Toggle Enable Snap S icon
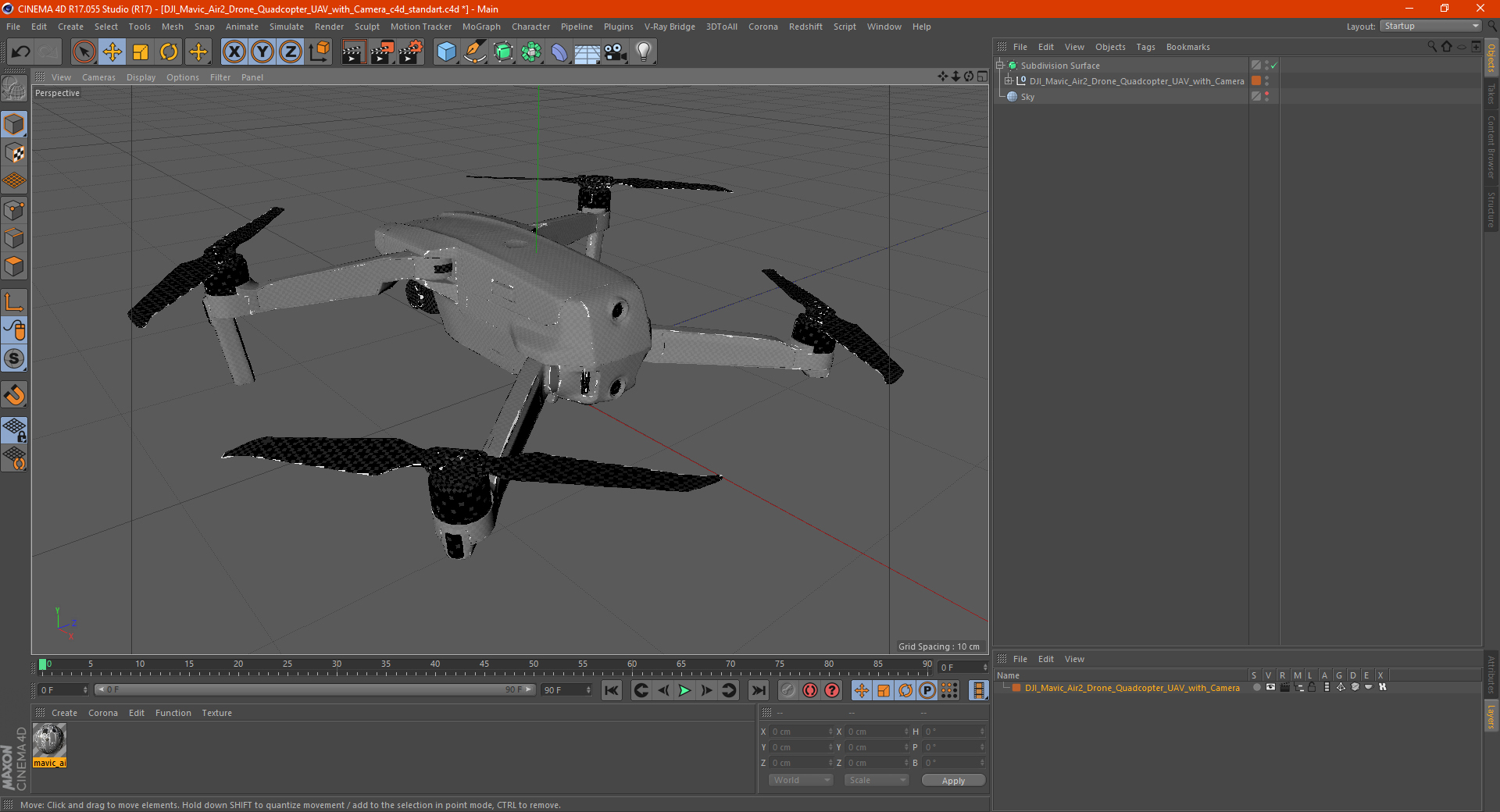This screenshot has height=812, width=1500. pyautogui.click(x=14, y=358)
